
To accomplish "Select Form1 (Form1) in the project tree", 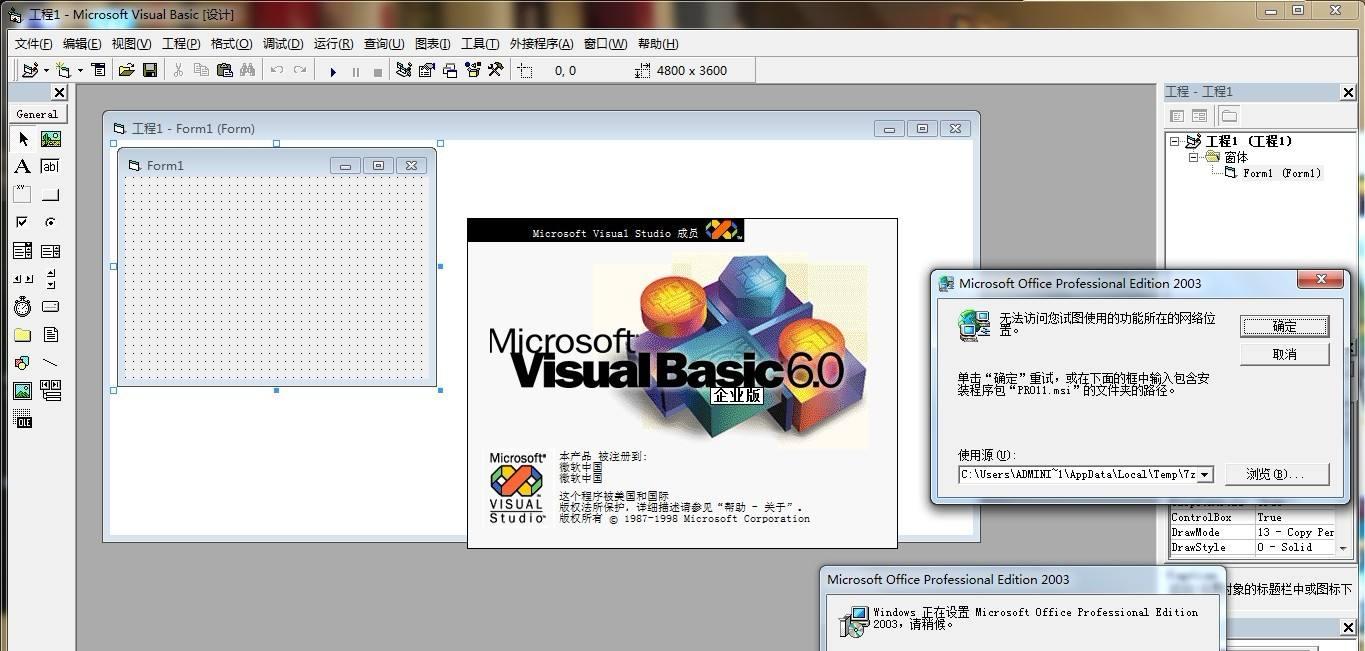I will pos(1281,173).
